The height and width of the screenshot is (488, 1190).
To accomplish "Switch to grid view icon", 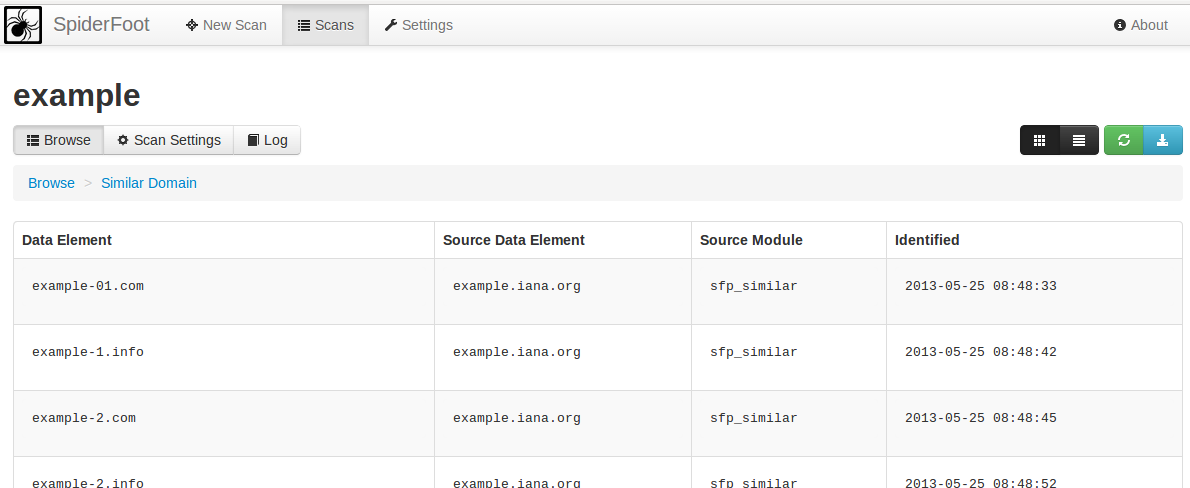I will click(x=1040, y=140).
